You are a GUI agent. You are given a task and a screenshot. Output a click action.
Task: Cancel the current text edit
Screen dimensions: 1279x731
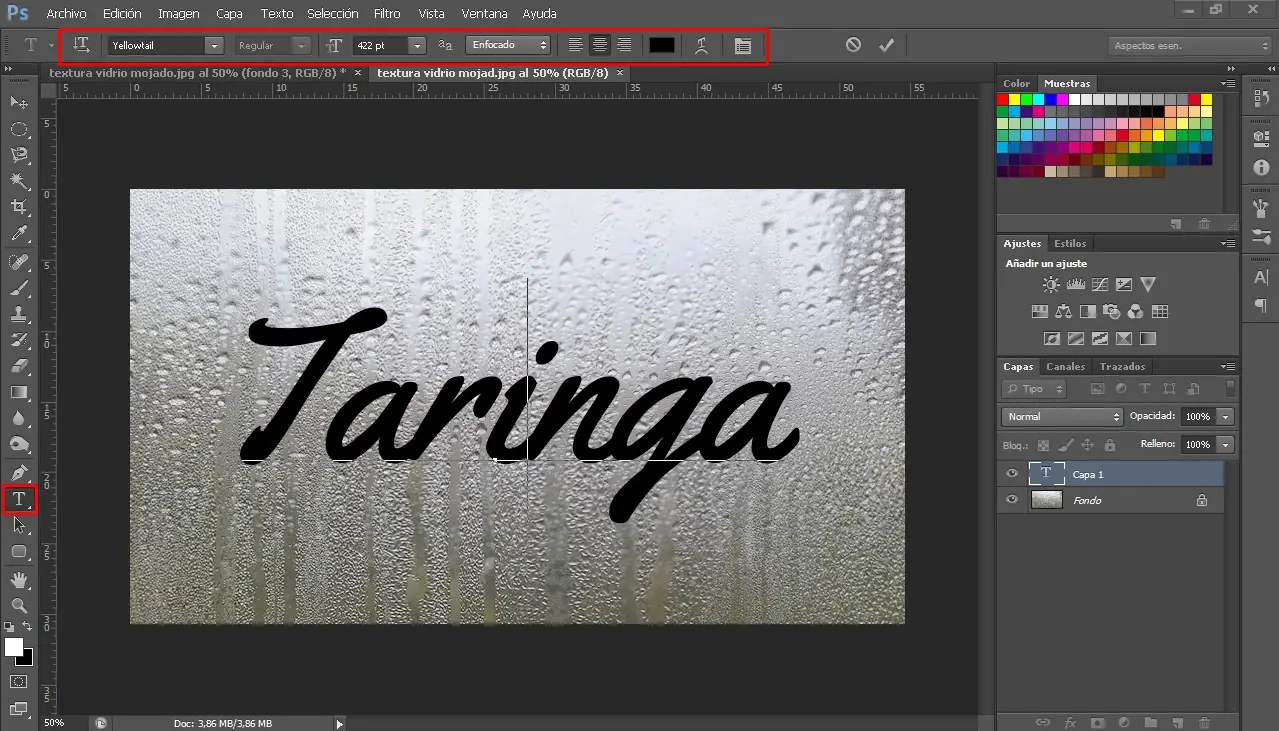[x=853, y=45]
